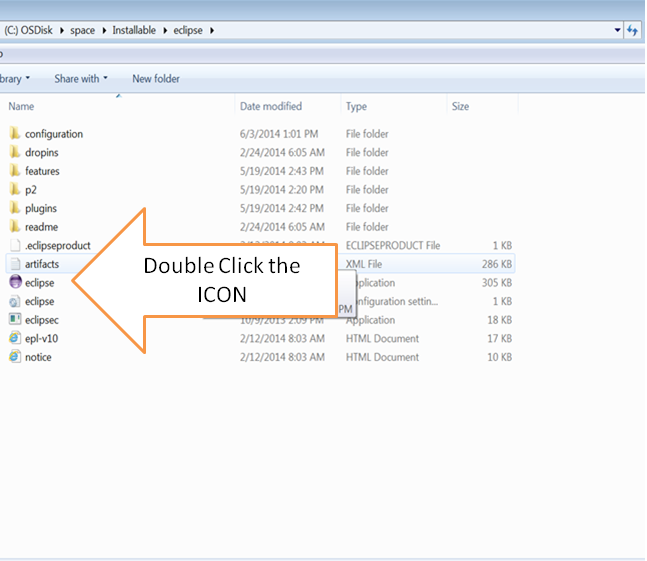Select the p2 folder name
647x561 pixels.
pos(31,190)
